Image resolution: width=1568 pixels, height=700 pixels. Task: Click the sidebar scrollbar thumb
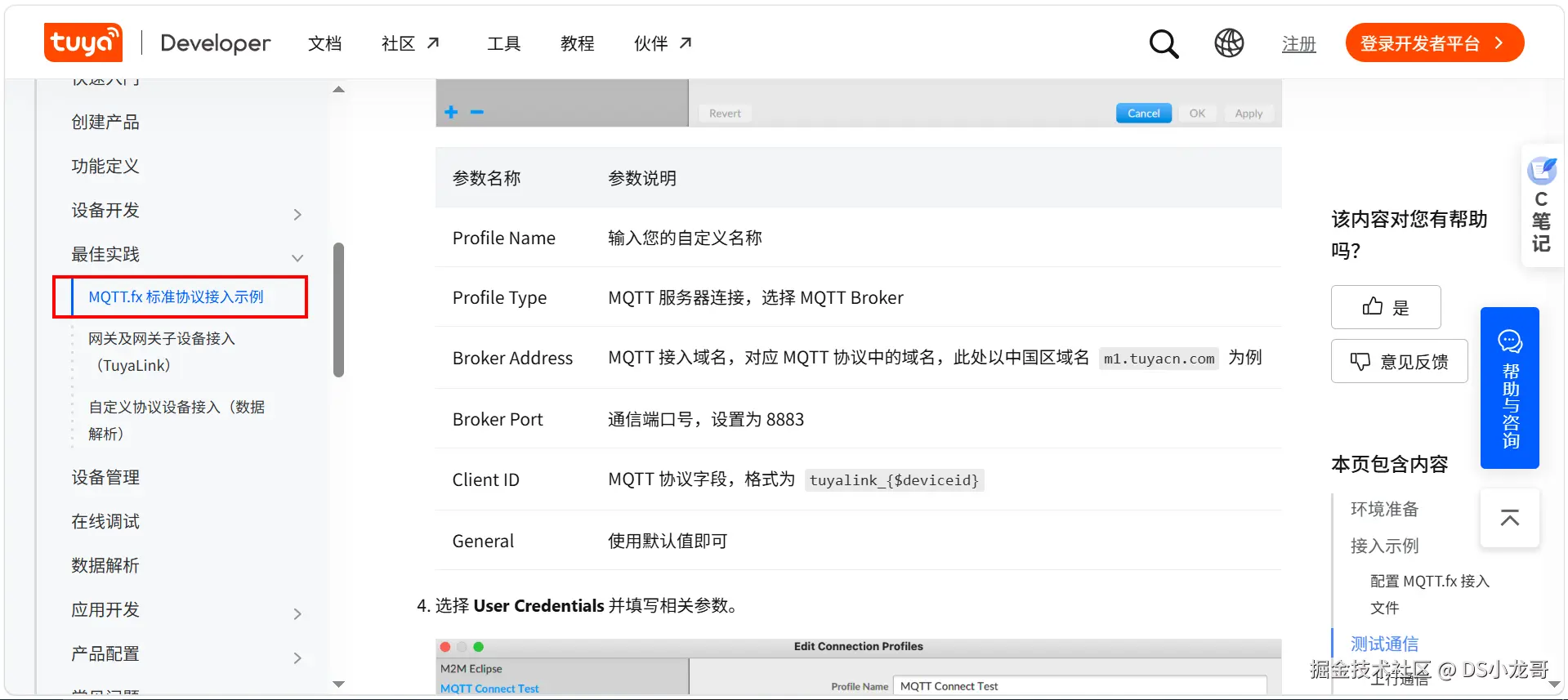[338, 310]
